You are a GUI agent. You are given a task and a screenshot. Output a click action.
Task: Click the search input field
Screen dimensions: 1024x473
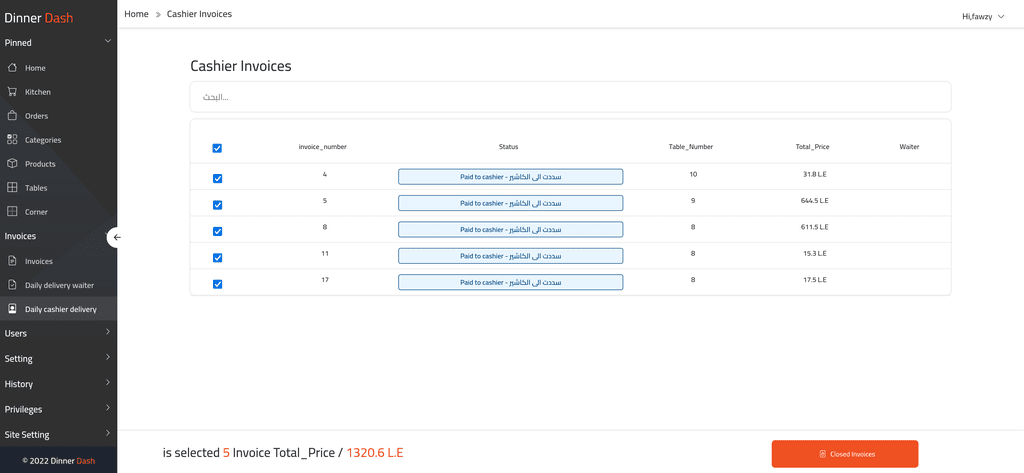570,97
